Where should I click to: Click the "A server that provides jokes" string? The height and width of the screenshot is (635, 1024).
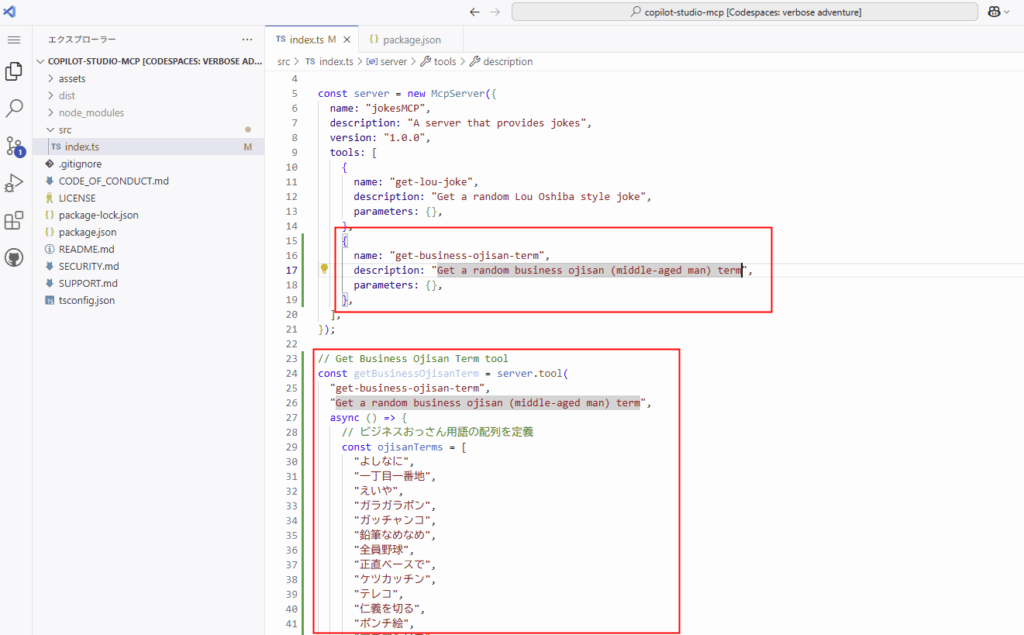point(496,123)
